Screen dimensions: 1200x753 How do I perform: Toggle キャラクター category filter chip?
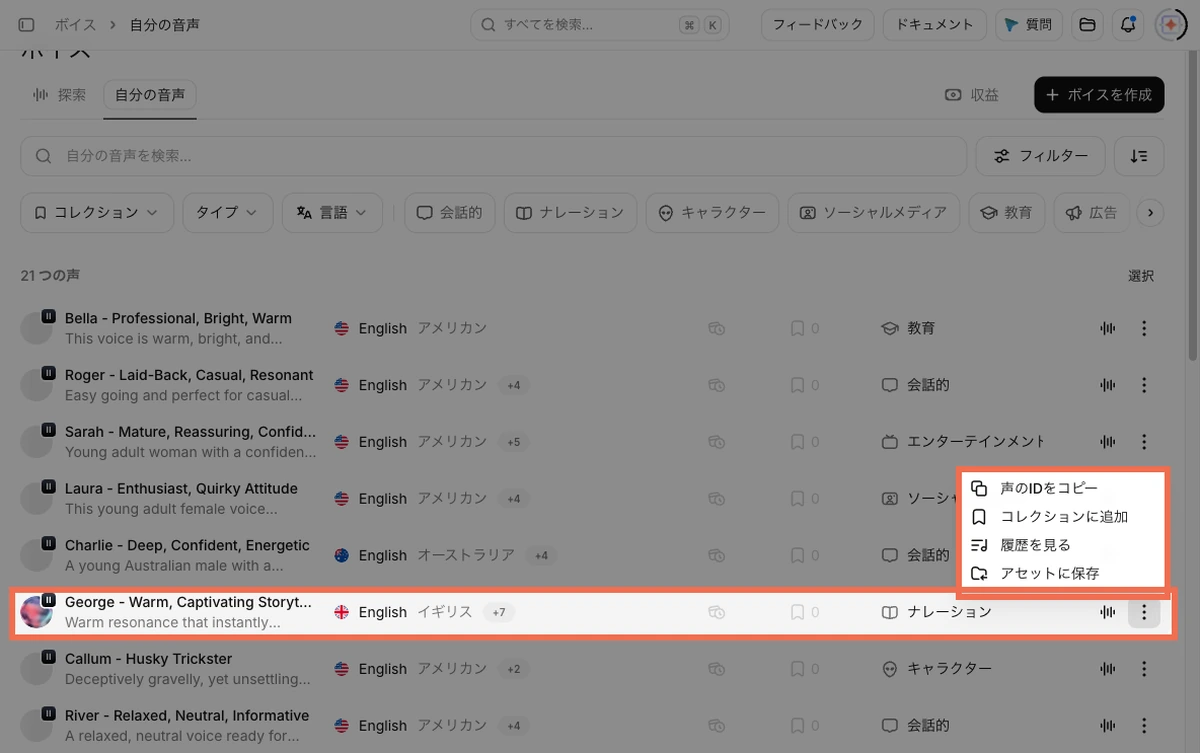pos(712,213)
